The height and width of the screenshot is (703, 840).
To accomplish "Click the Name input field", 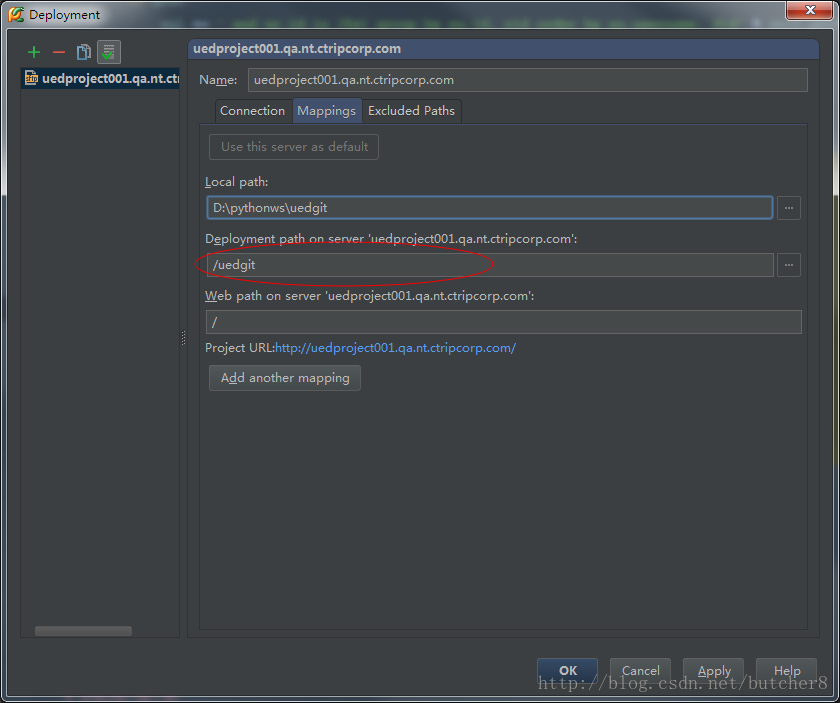I will [527, 80].
